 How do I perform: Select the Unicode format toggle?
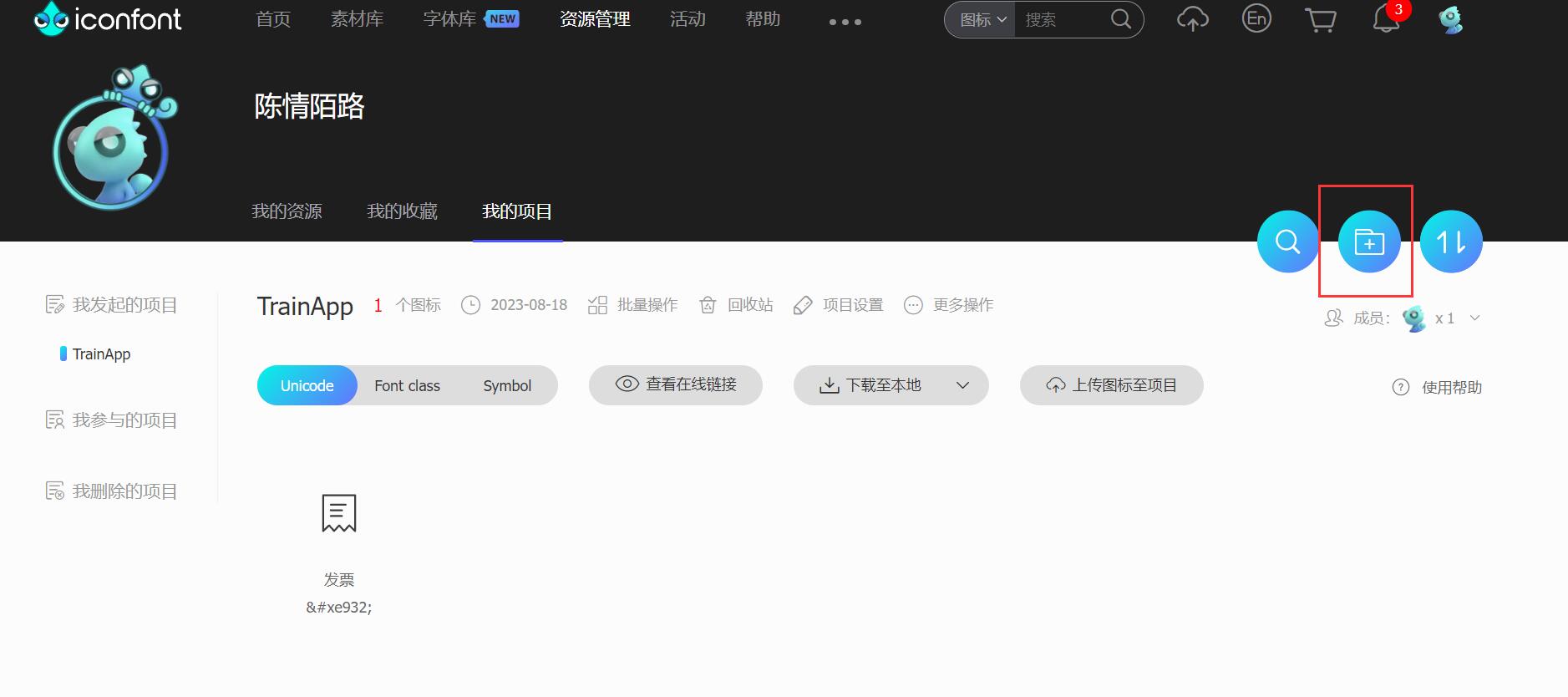coord(307,385)
